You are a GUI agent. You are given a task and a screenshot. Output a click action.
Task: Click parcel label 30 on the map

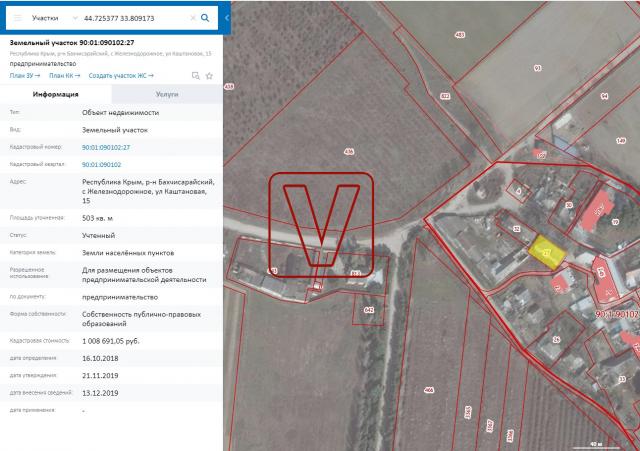[569, 205]
